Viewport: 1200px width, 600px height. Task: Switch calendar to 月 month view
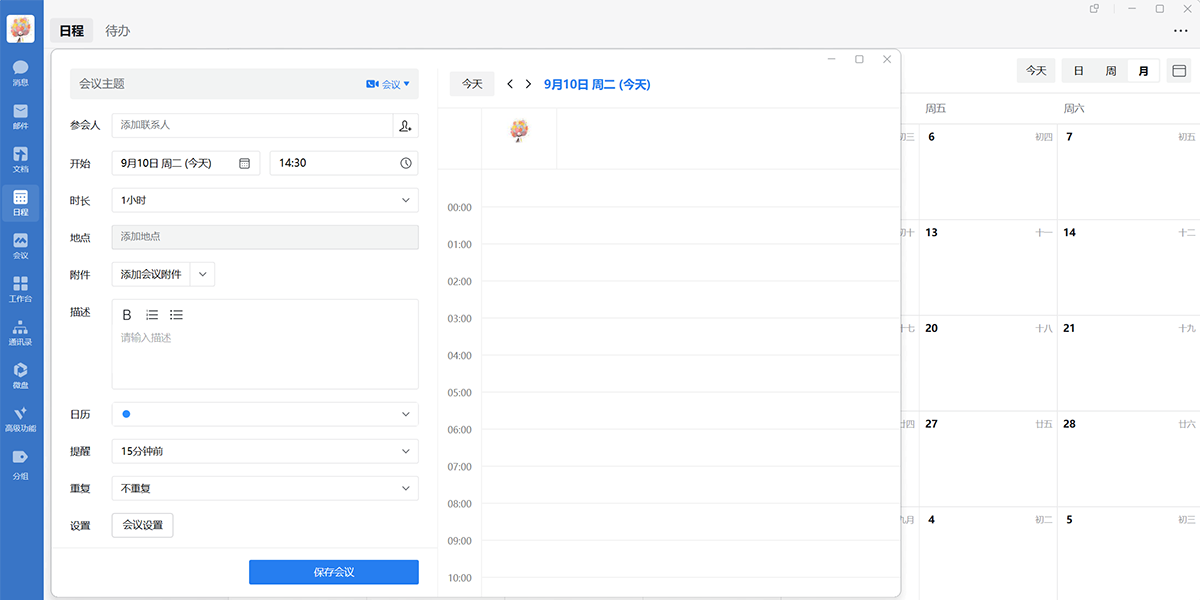tap(1143, 71)
